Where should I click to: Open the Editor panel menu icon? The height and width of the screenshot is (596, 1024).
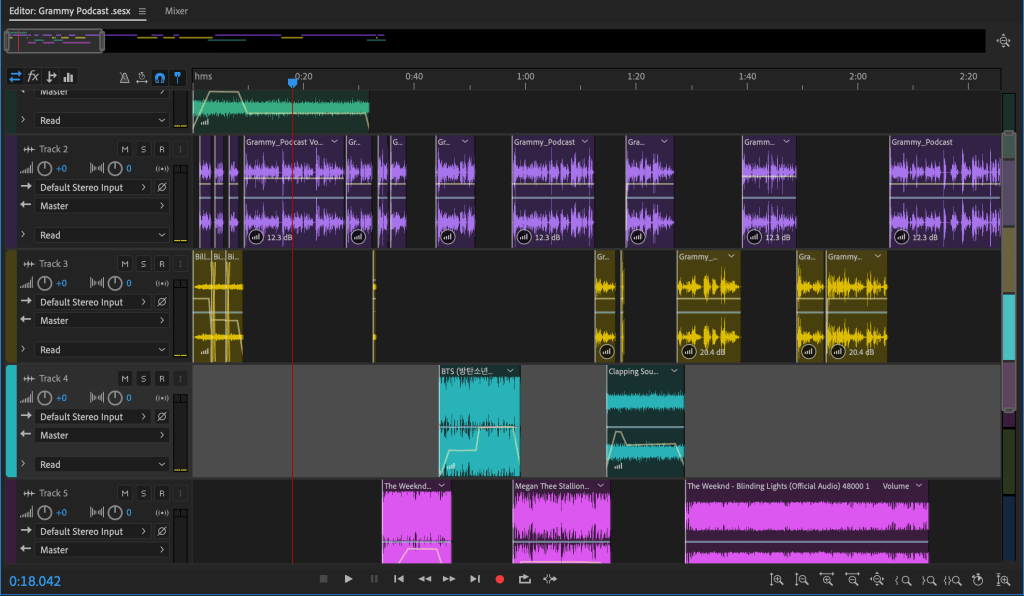[142, 11]
